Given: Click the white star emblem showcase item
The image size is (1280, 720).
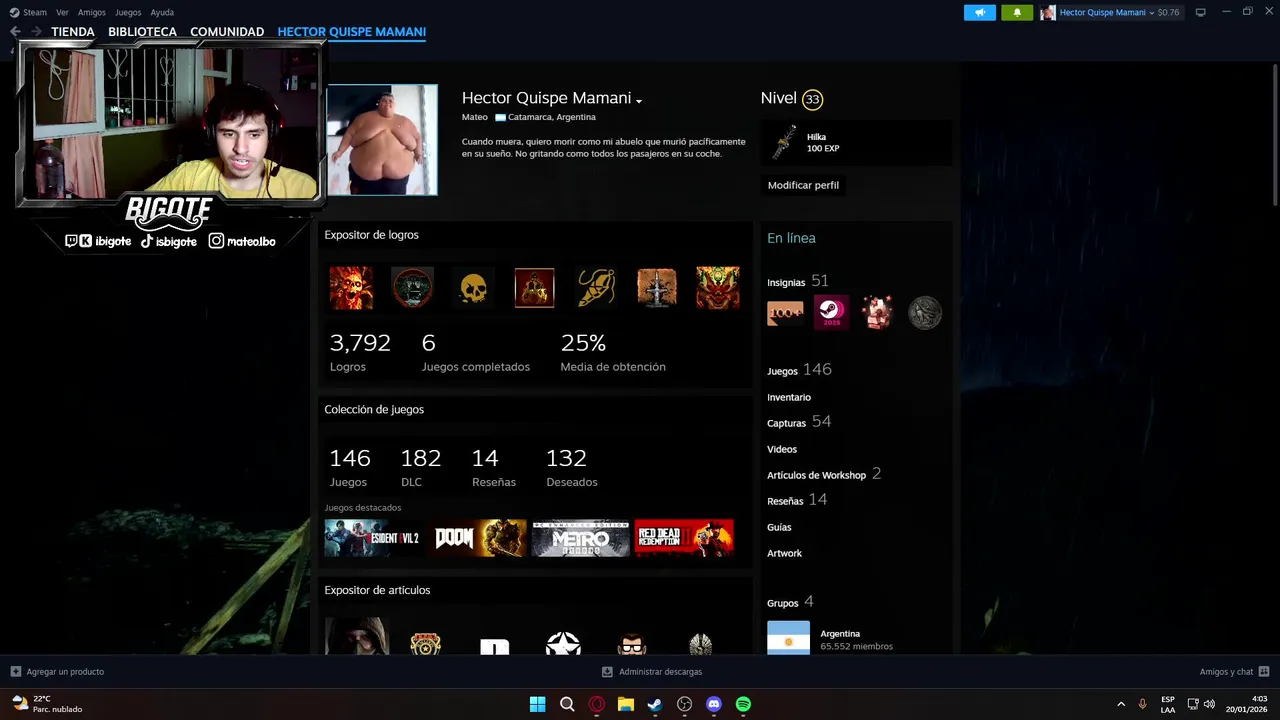Looking at the screenshot, I should tap(563, 643).
